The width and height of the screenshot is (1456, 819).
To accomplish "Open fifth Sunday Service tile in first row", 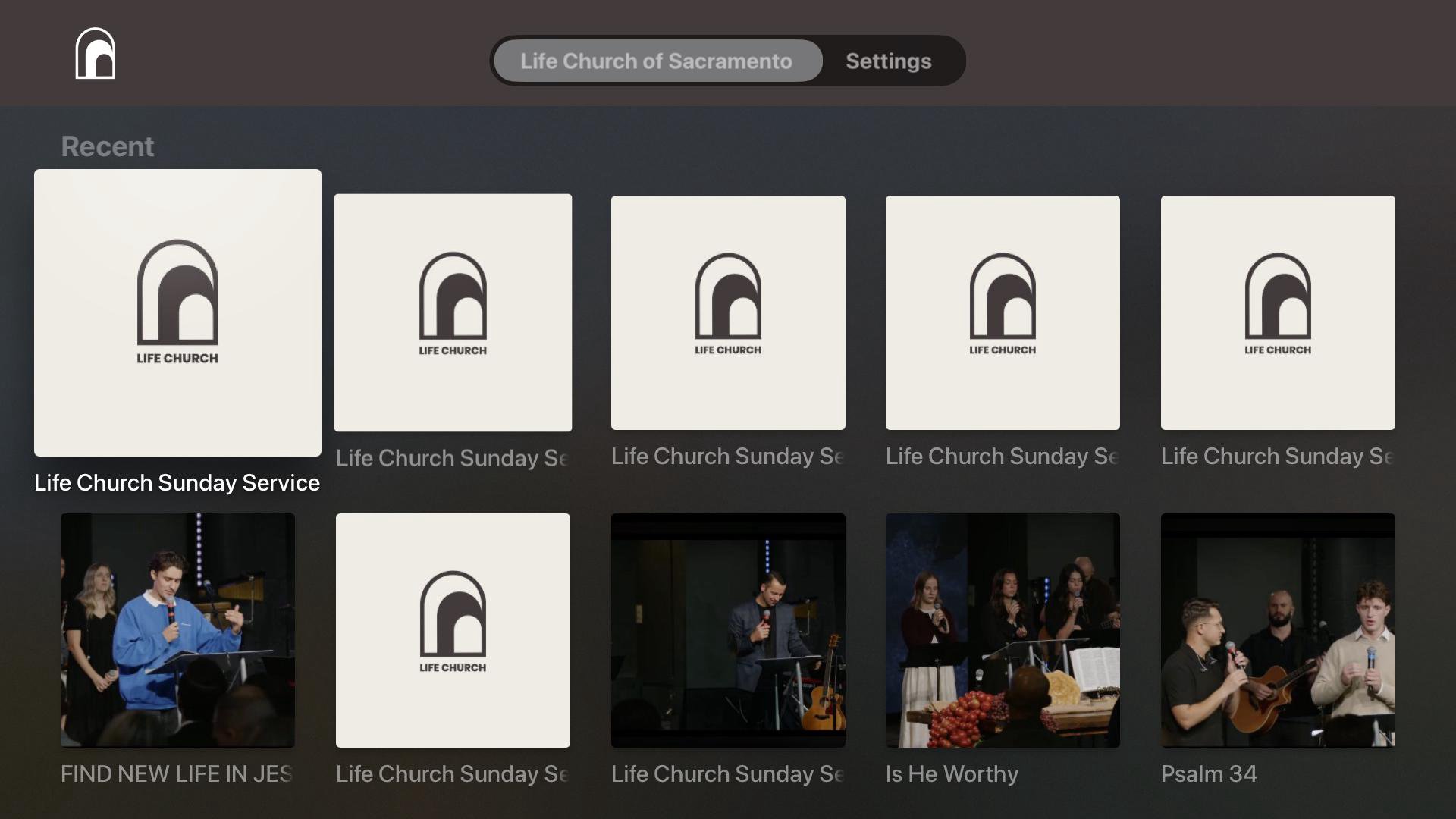I will 1278,312.
